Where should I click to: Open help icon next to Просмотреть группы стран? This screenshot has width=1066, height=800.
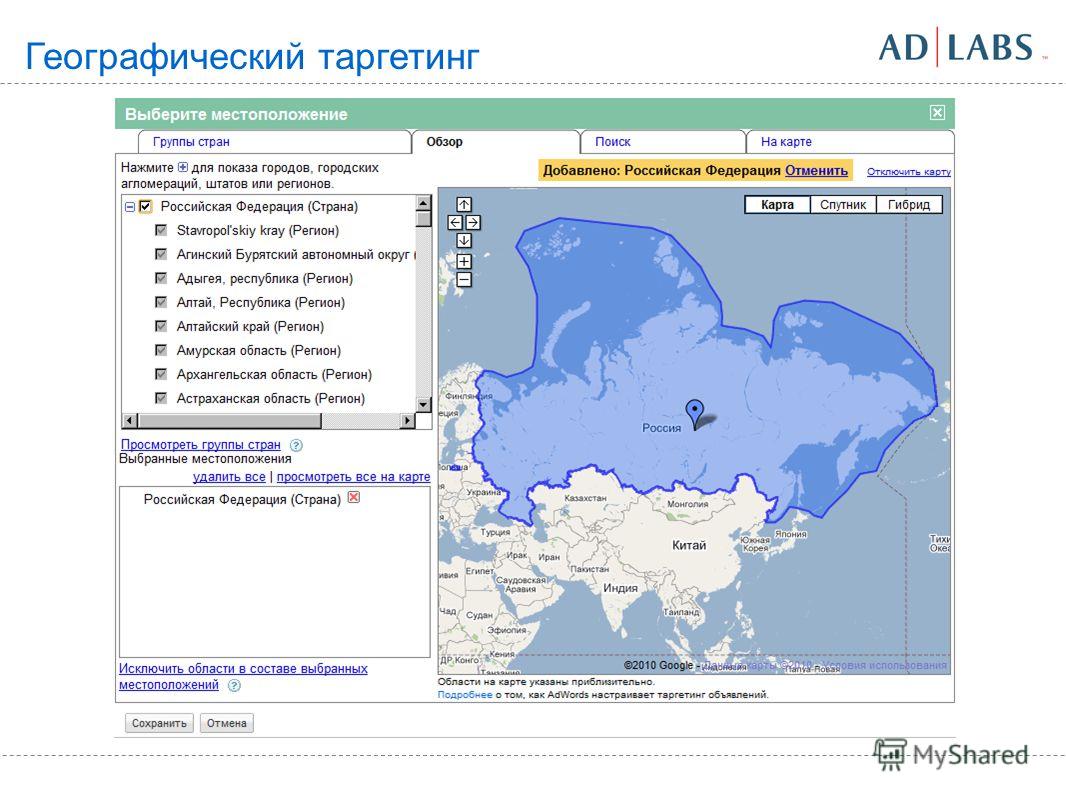coord(296,445)
